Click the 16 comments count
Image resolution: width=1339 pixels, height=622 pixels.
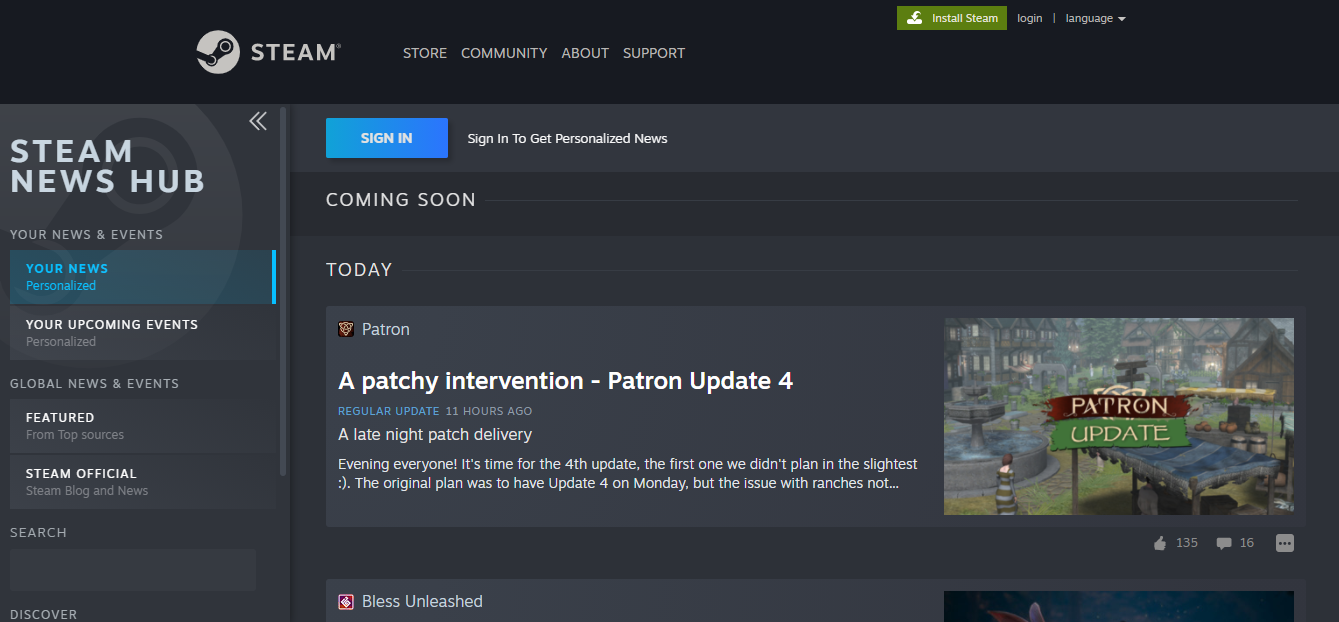click(1246, 543)
